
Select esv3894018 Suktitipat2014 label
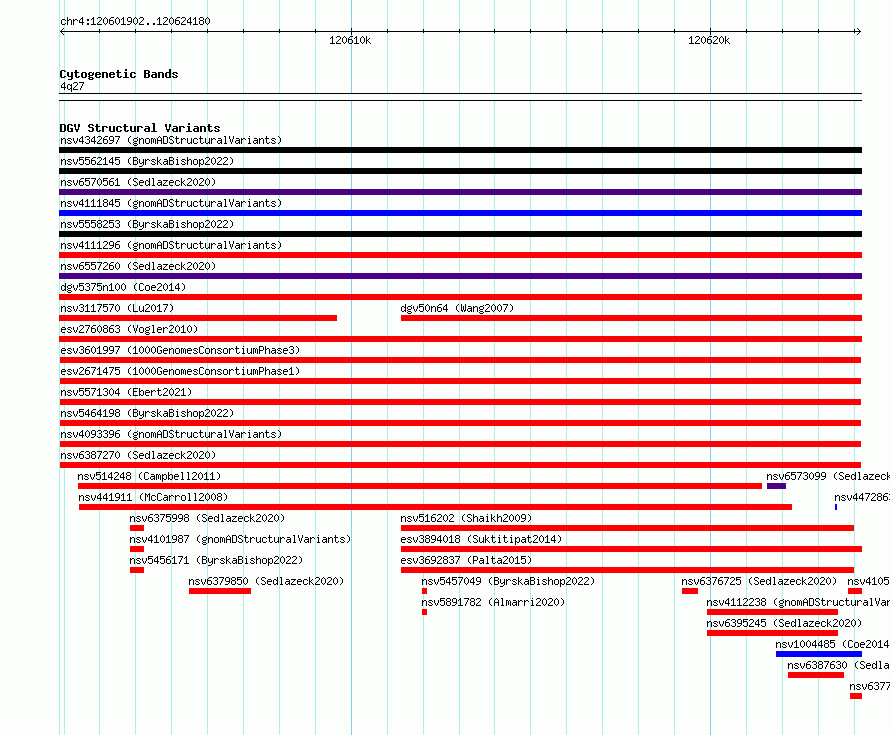click(x=481, y=539)
